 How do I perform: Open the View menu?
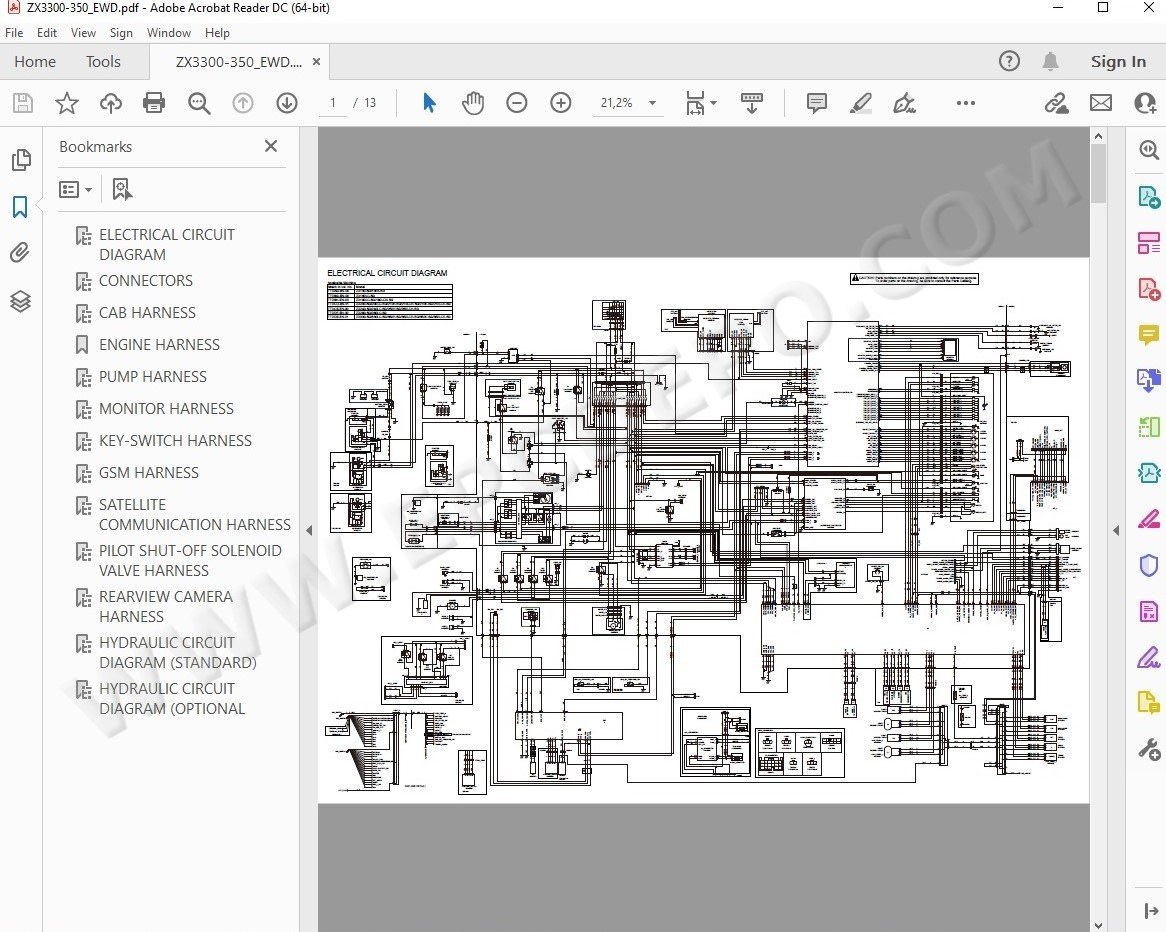[83, 33]
